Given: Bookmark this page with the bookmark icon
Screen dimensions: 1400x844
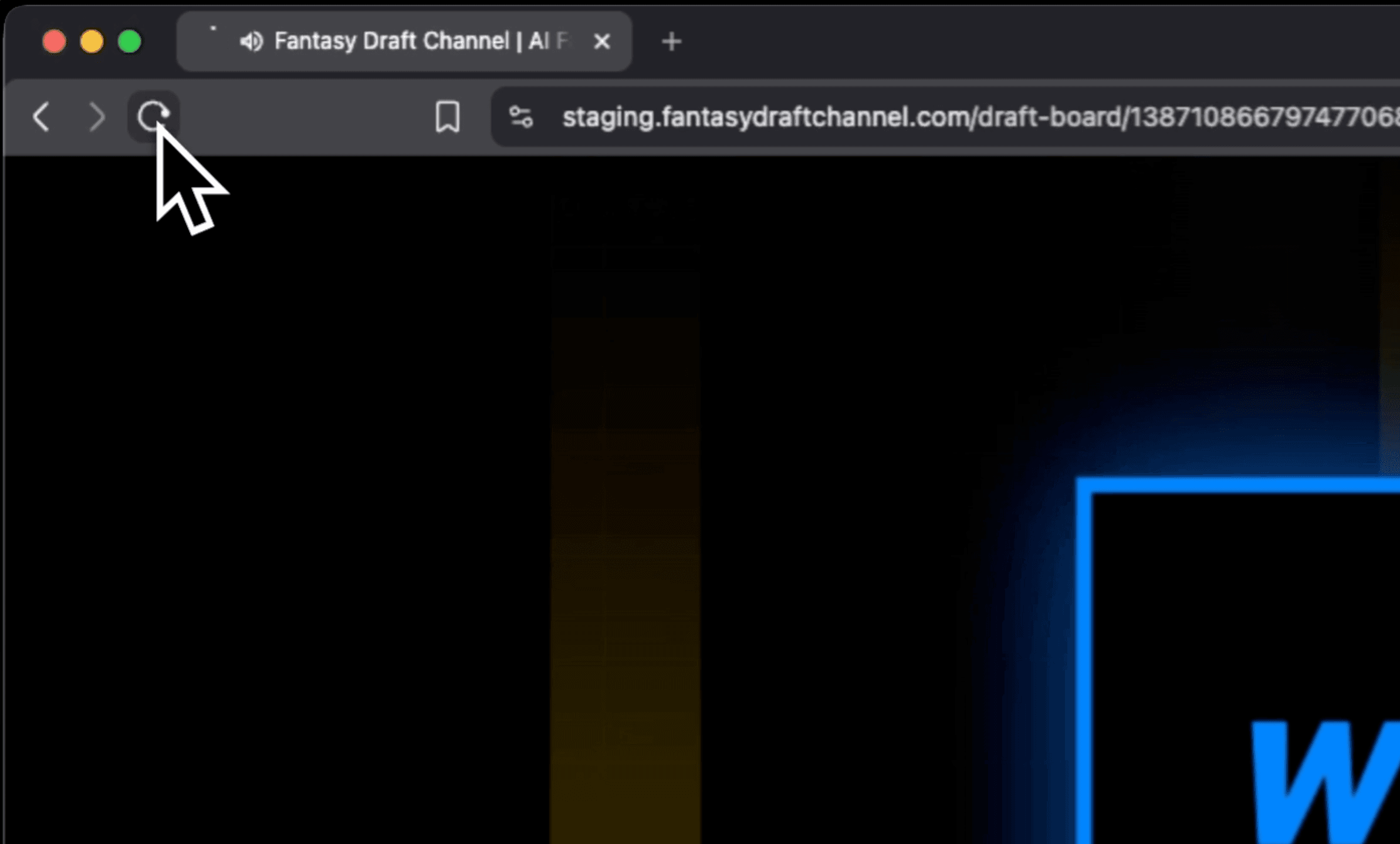Looking at the screenshot, I should pos(447,116).
